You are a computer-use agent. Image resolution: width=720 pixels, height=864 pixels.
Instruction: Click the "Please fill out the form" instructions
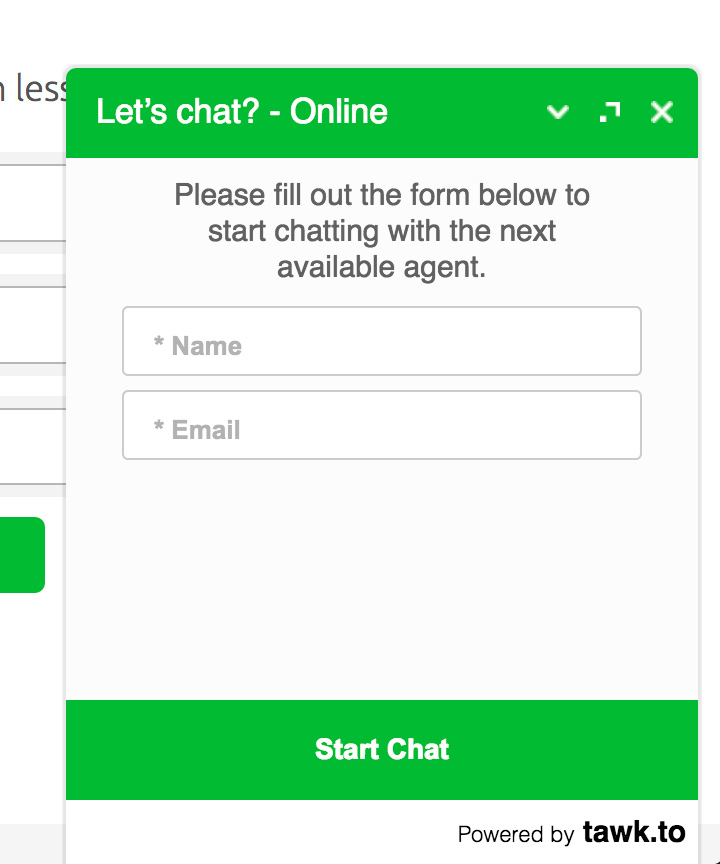coord(382,231)
